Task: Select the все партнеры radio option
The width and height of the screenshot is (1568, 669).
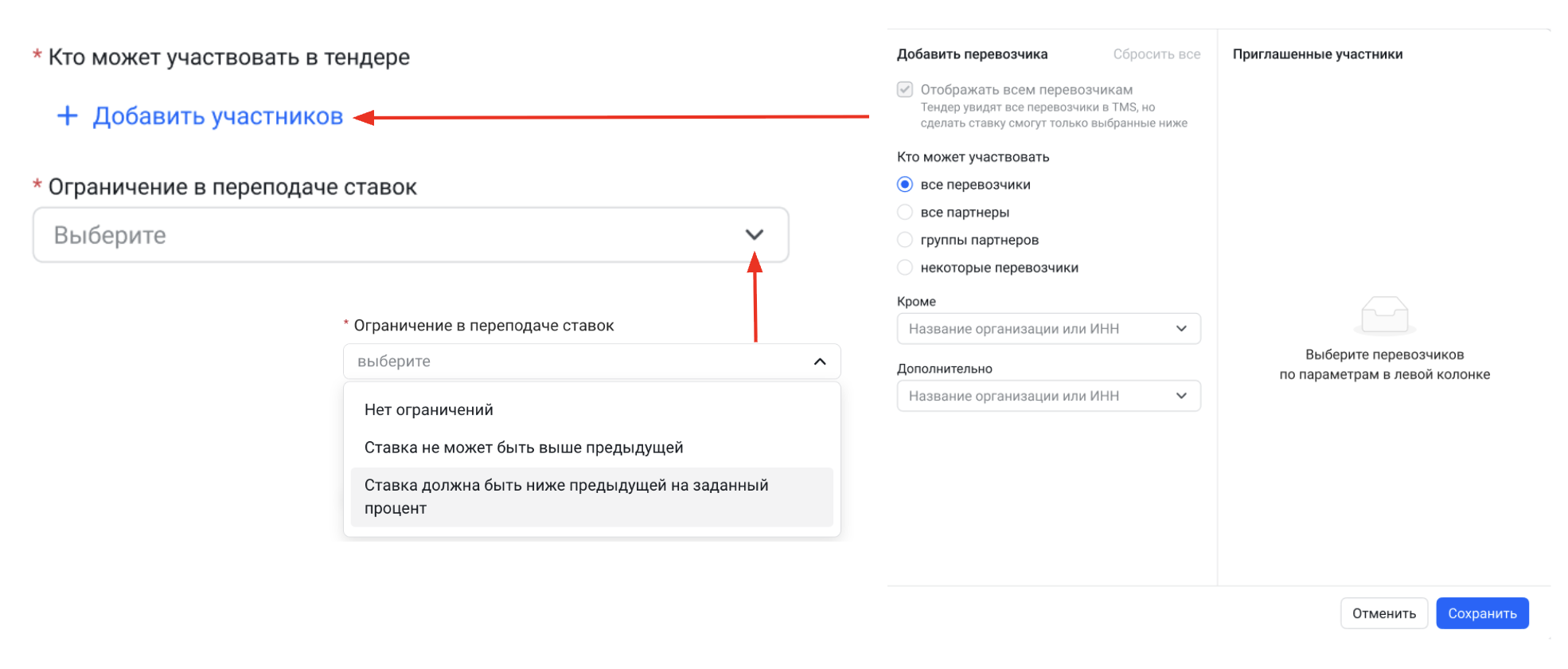Action: [x=905, y=213]
